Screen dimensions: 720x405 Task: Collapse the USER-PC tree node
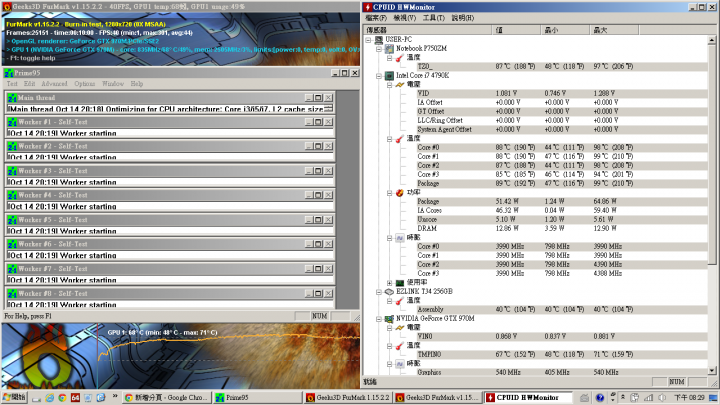pos(368,39)
